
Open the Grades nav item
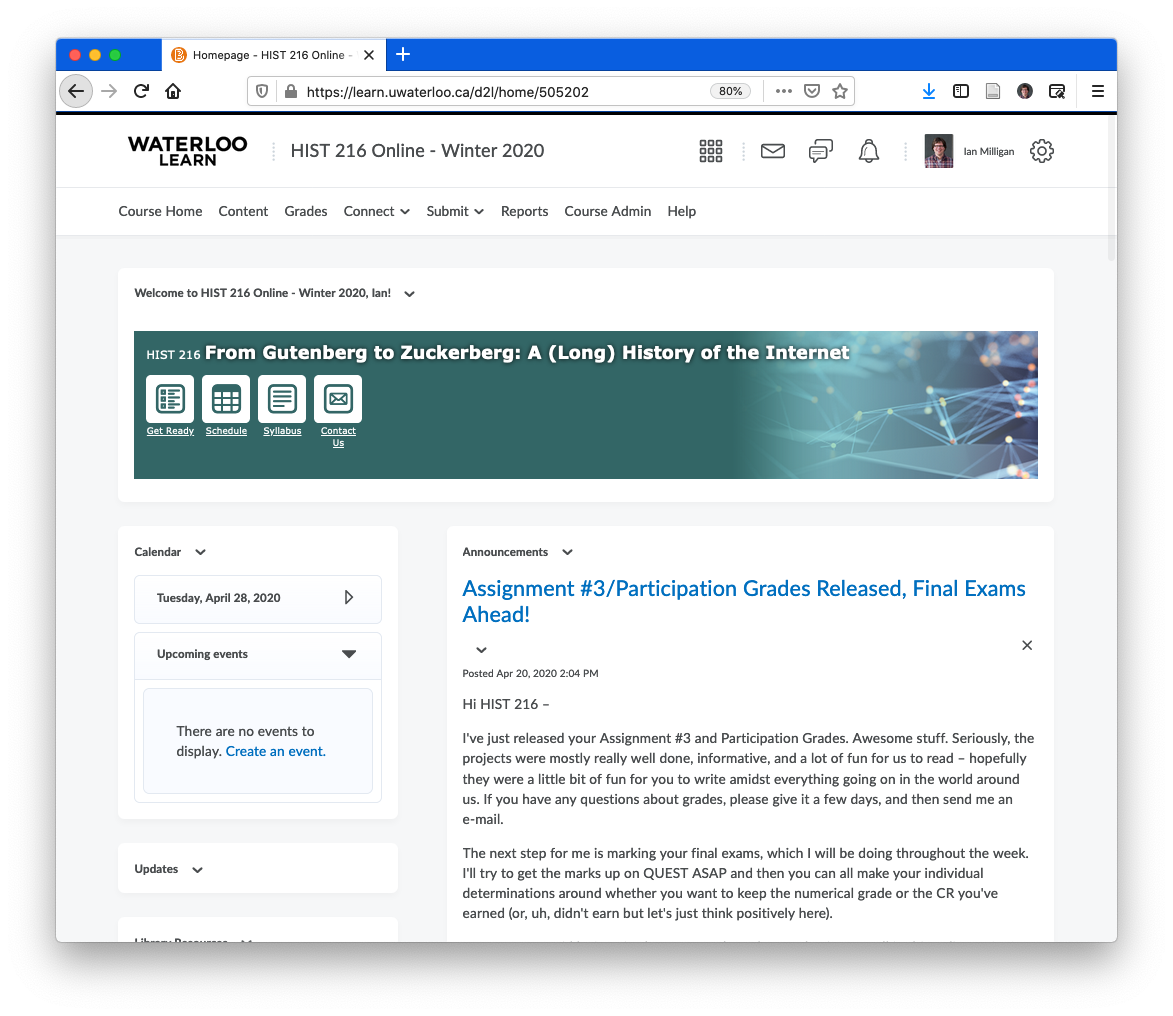[x=306, y=212]
